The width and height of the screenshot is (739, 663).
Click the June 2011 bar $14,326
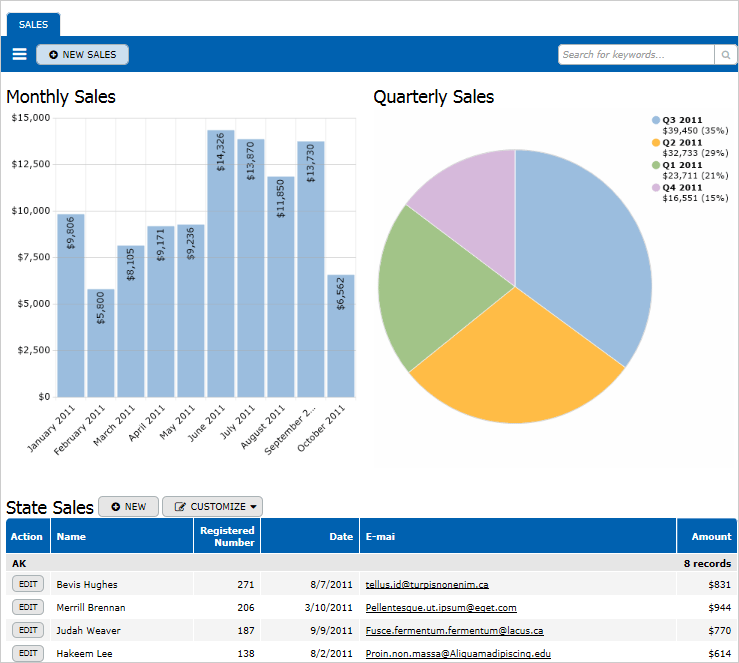click(x=221, y=264)
